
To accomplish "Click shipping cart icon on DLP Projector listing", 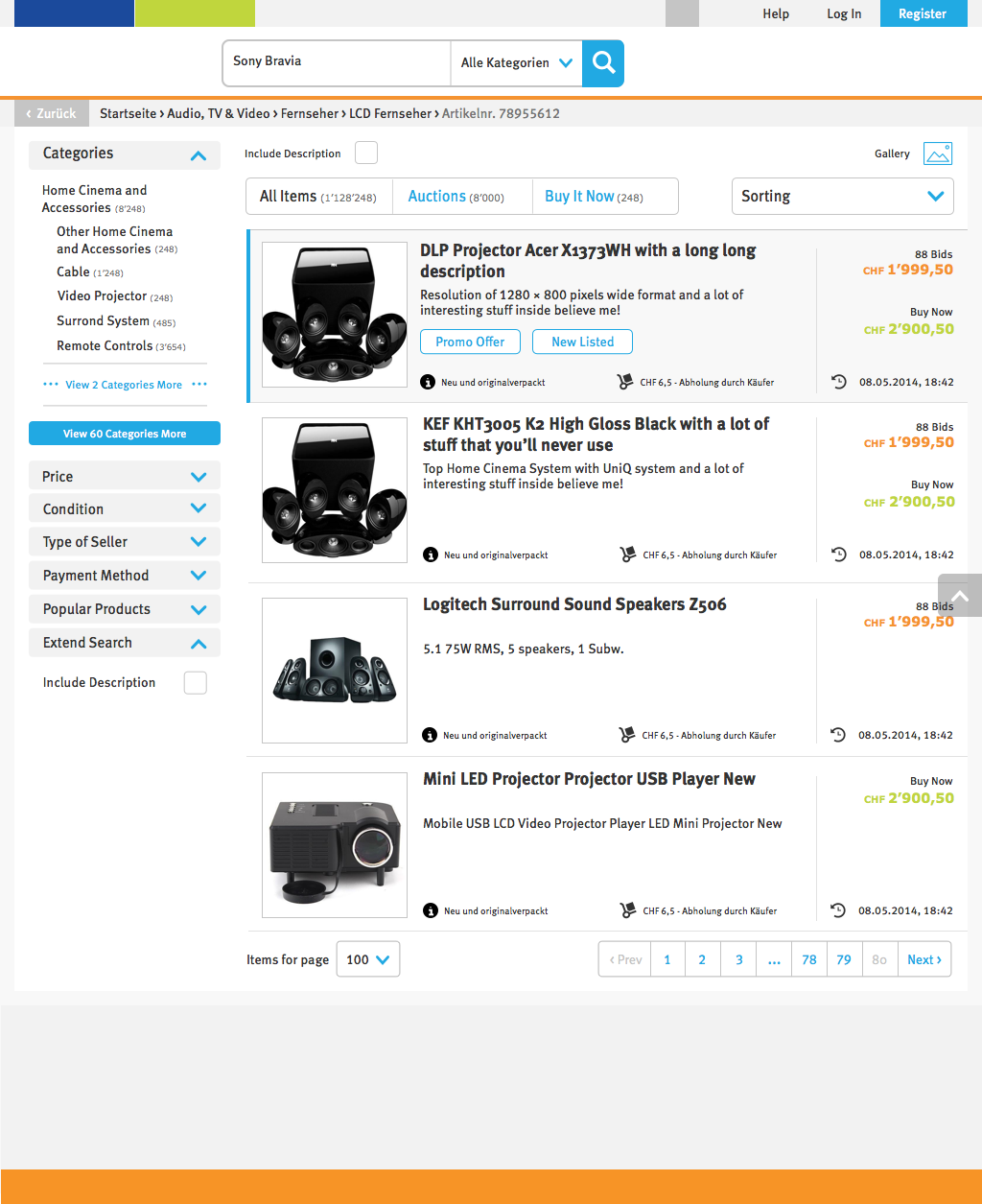I will click(625, 382).
